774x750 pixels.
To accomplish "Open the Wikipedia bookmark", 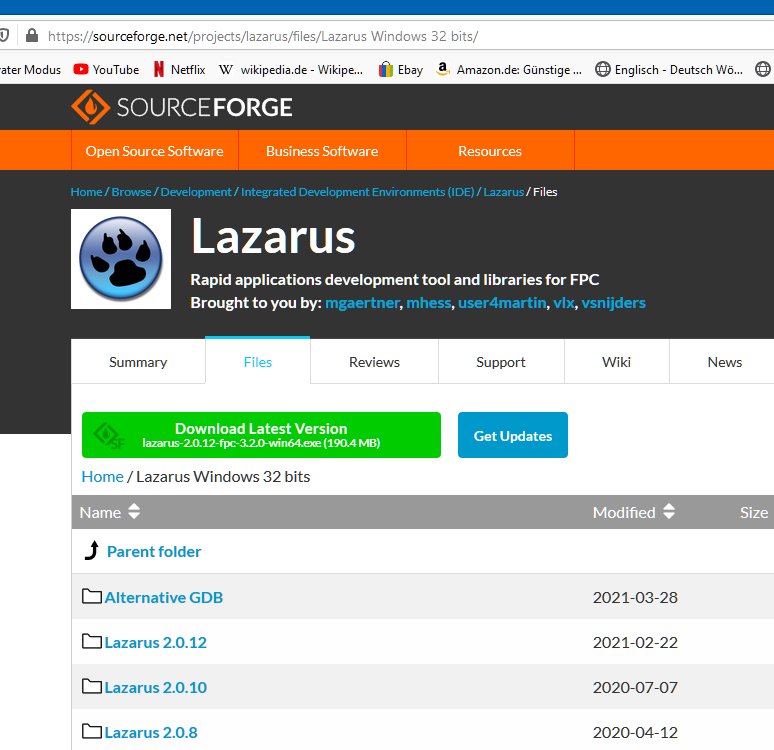I will pyautogui.click(x=291, y=70).
